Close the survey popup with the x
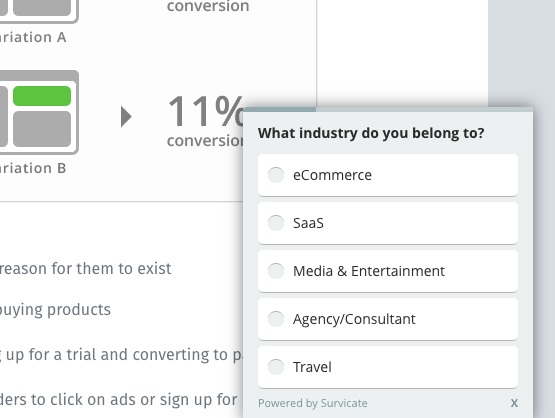This screenshot has width=555, height=418. click(514, 403)
